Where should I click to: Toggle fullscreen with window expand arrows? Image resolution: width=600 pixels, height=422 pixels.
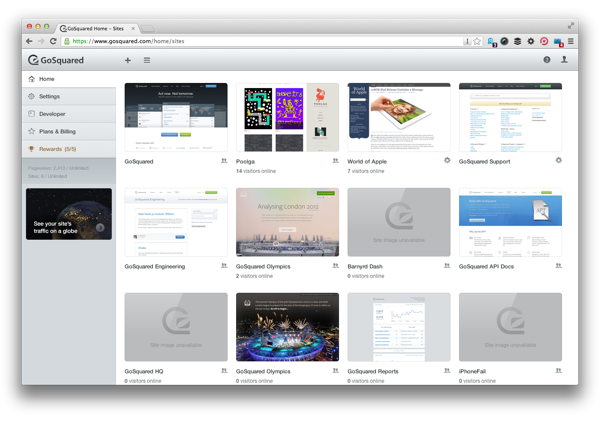[571, 26]
